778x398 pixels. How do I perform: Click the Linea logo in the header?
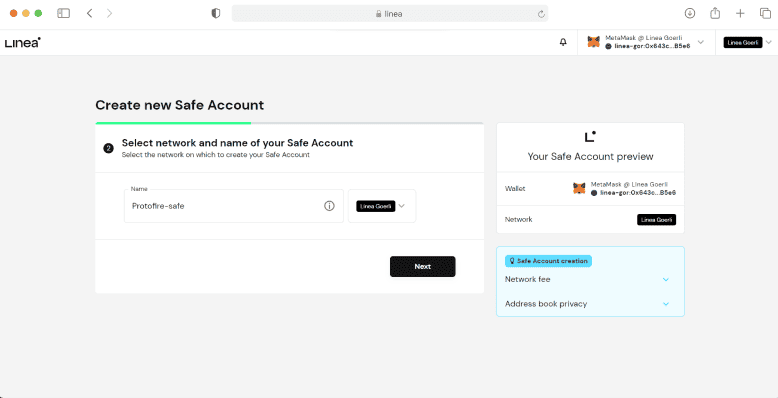tap(23, 43)
